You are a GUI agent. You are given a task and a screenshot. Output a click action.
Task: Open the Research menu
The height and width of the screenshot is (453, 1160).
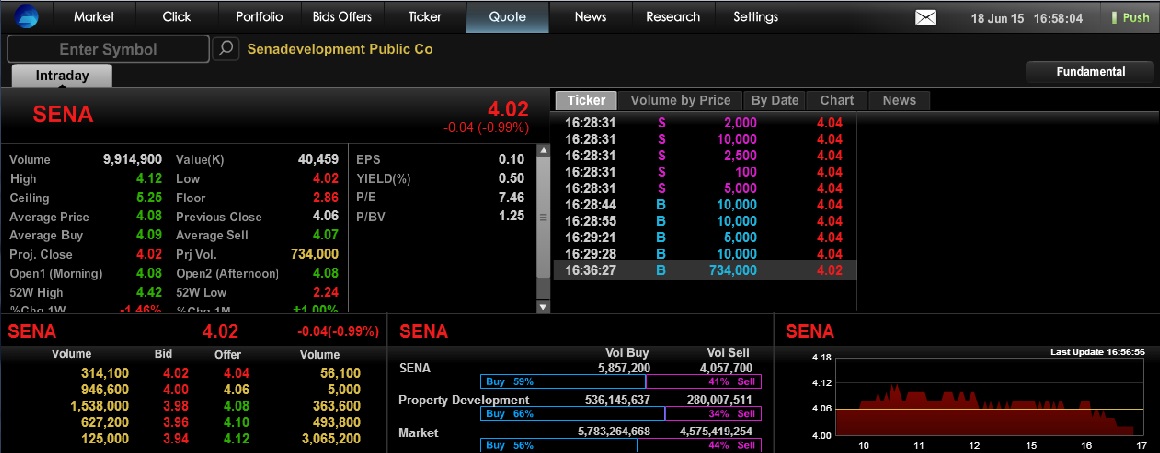pos(672,16)
